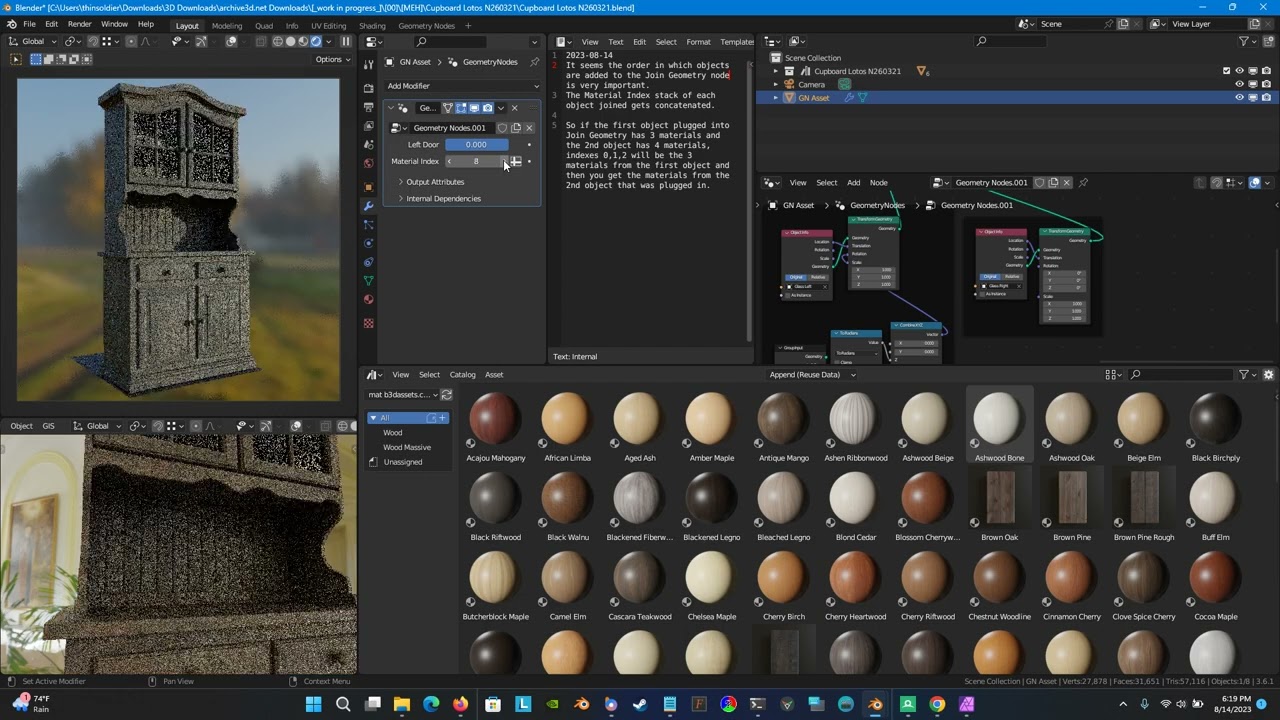Open the Render menu

point(80,24)
